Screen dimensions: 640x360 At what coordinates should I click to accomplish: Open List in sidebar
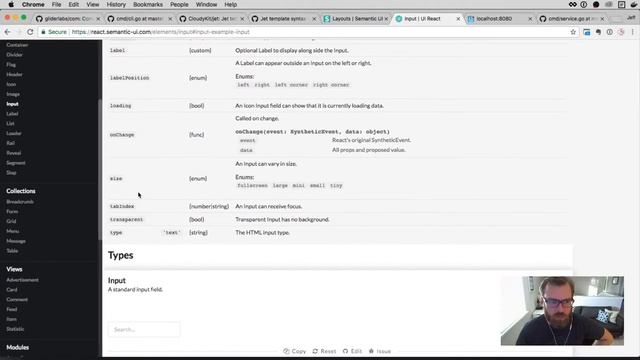(x=10, y=123)
